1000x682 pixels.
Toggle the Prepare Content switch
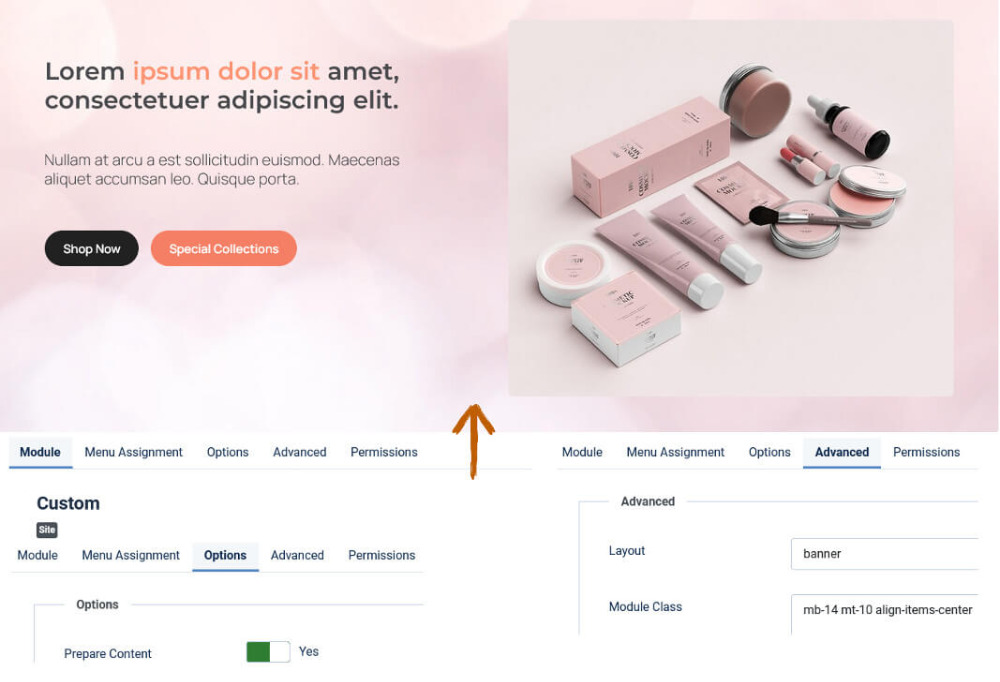point(268,651)
